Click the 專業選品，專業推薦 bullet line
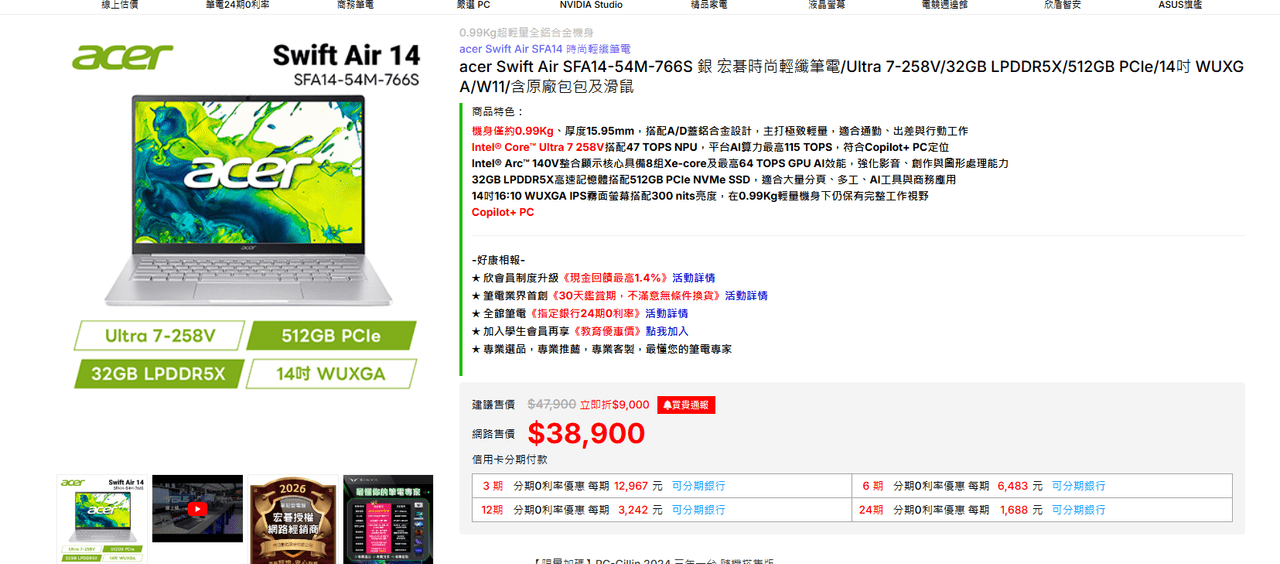Screen dimensions: 1280x564 tap(601, 350)
